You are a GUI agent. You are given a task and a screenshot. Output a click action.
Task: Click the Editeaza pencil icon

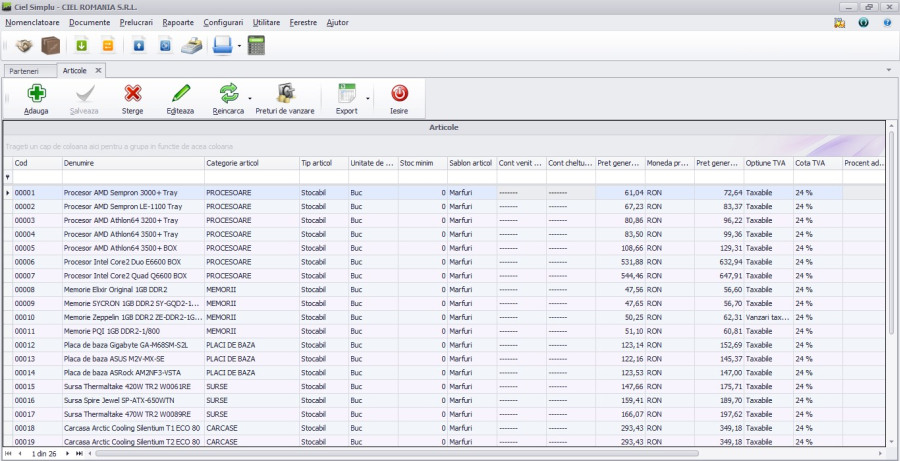(x=180, y=94)
